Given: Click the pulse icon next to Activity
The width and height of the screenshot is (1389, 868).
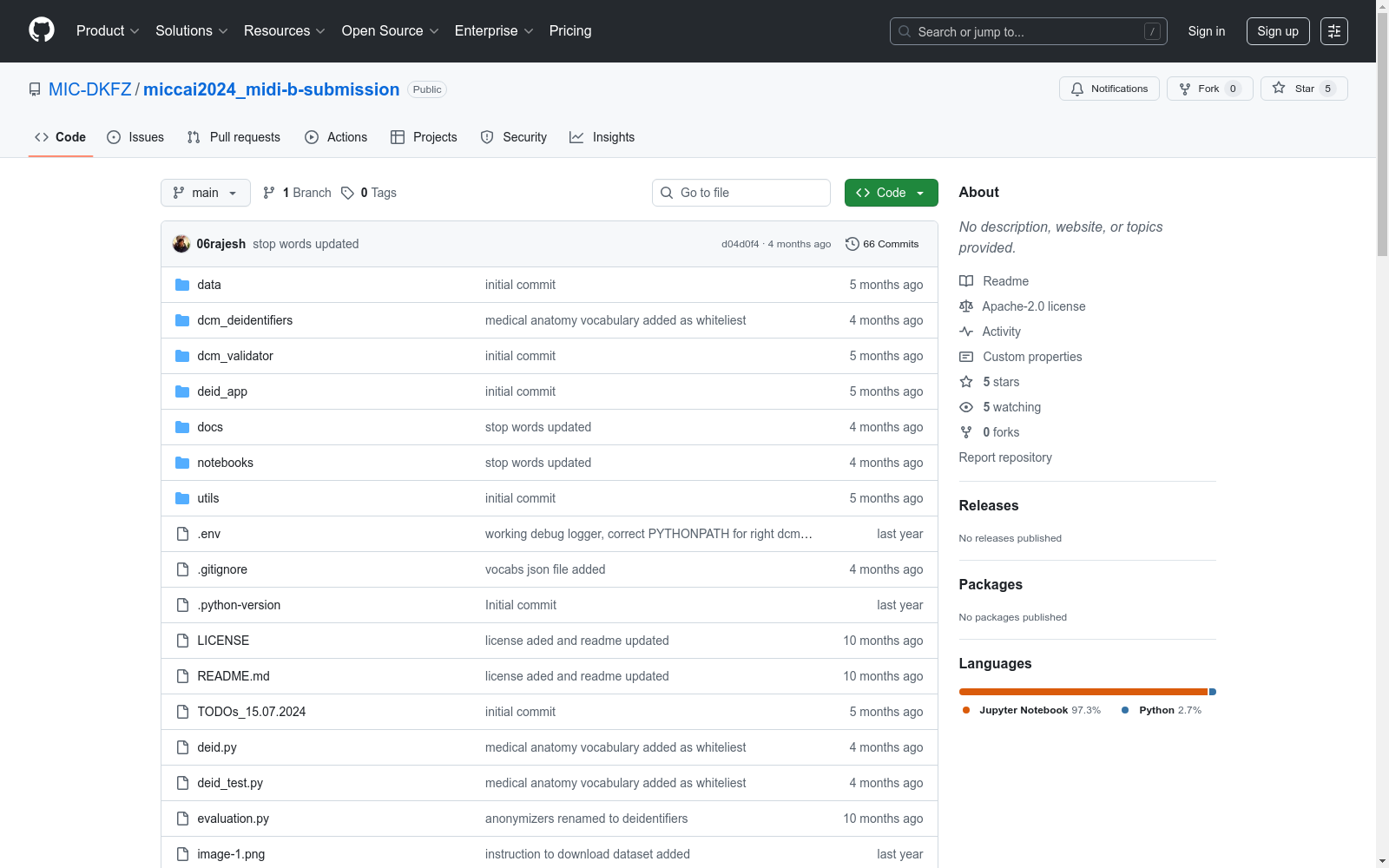Looking at the screenshot, I should [x=966, y=332].
